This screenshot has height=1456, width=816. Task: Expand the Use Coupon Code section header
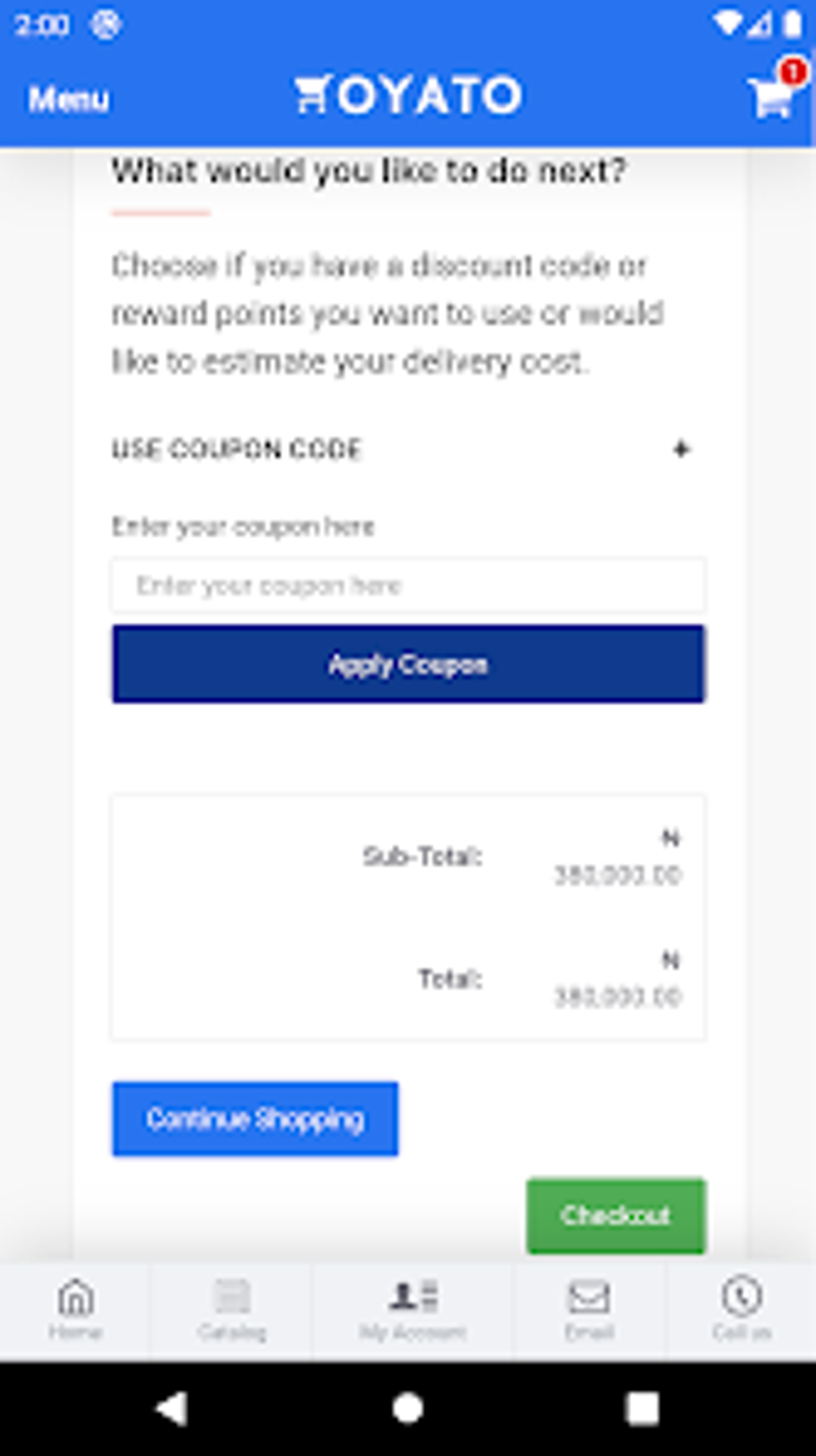coord(237,449)
